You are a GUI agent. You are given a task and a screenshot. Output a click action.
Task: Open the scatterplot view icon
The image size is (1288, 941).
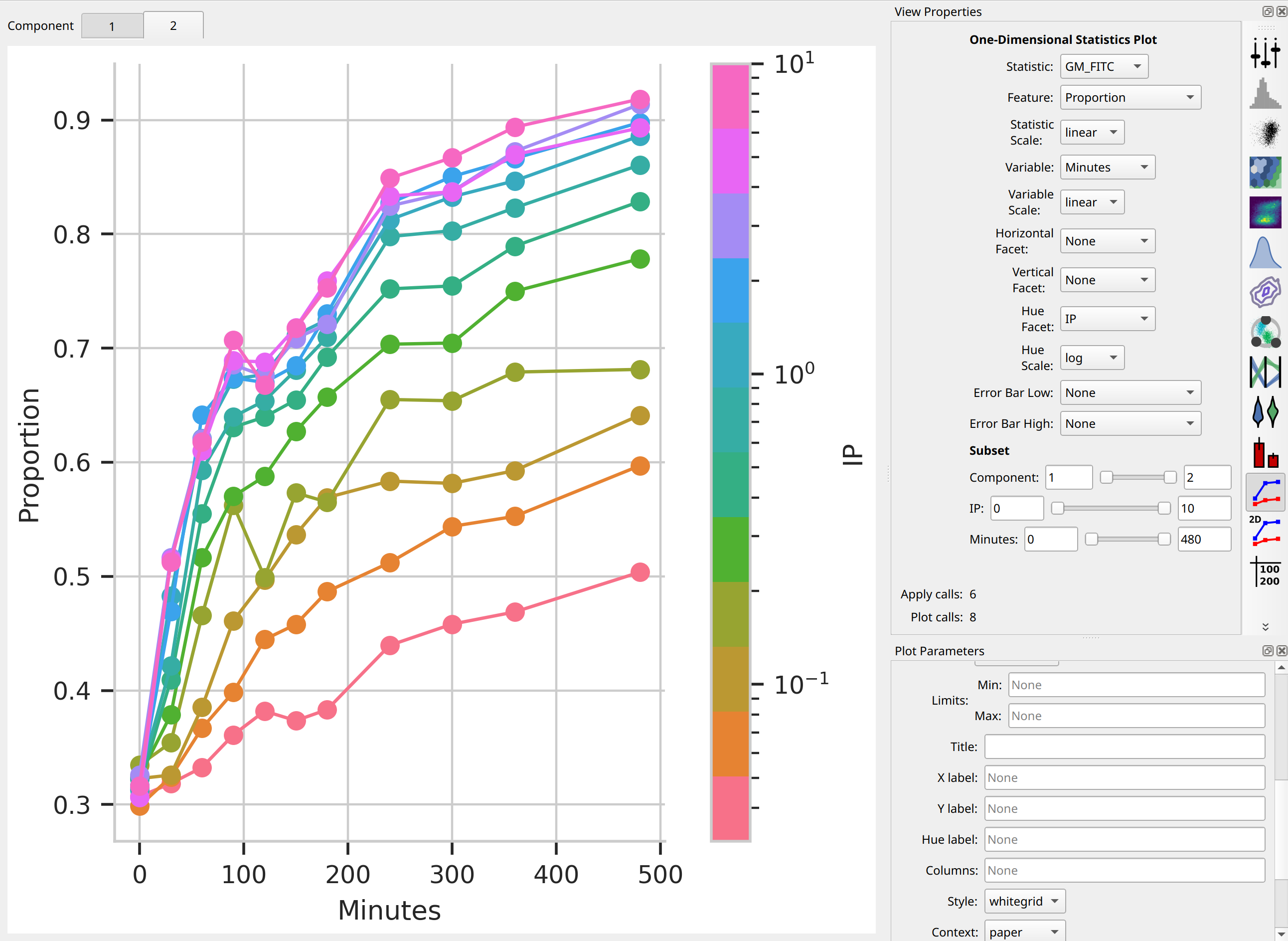coord(1265,133)
